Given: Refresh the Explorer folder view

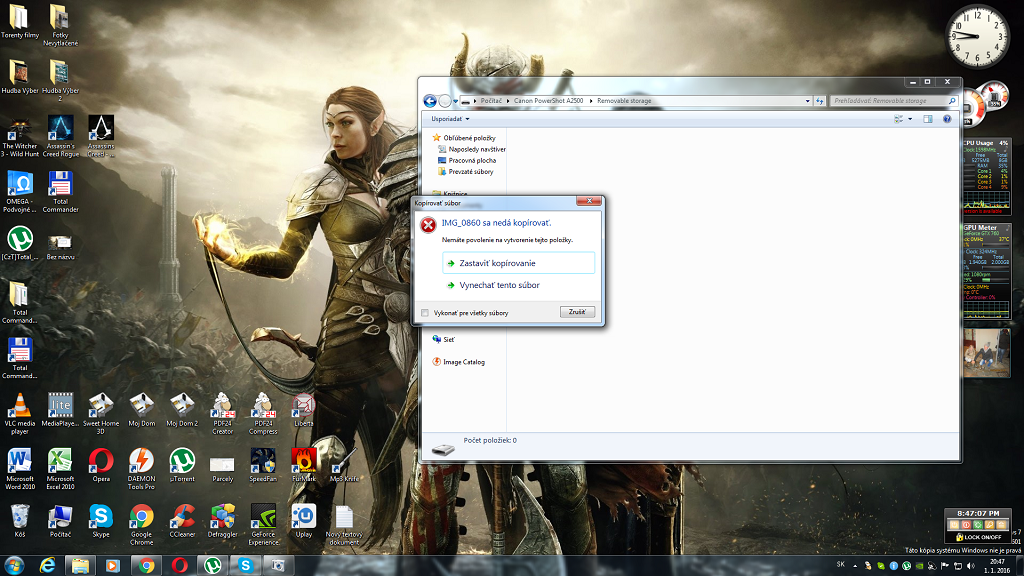Looking at the screenshot, I should 820,101.
